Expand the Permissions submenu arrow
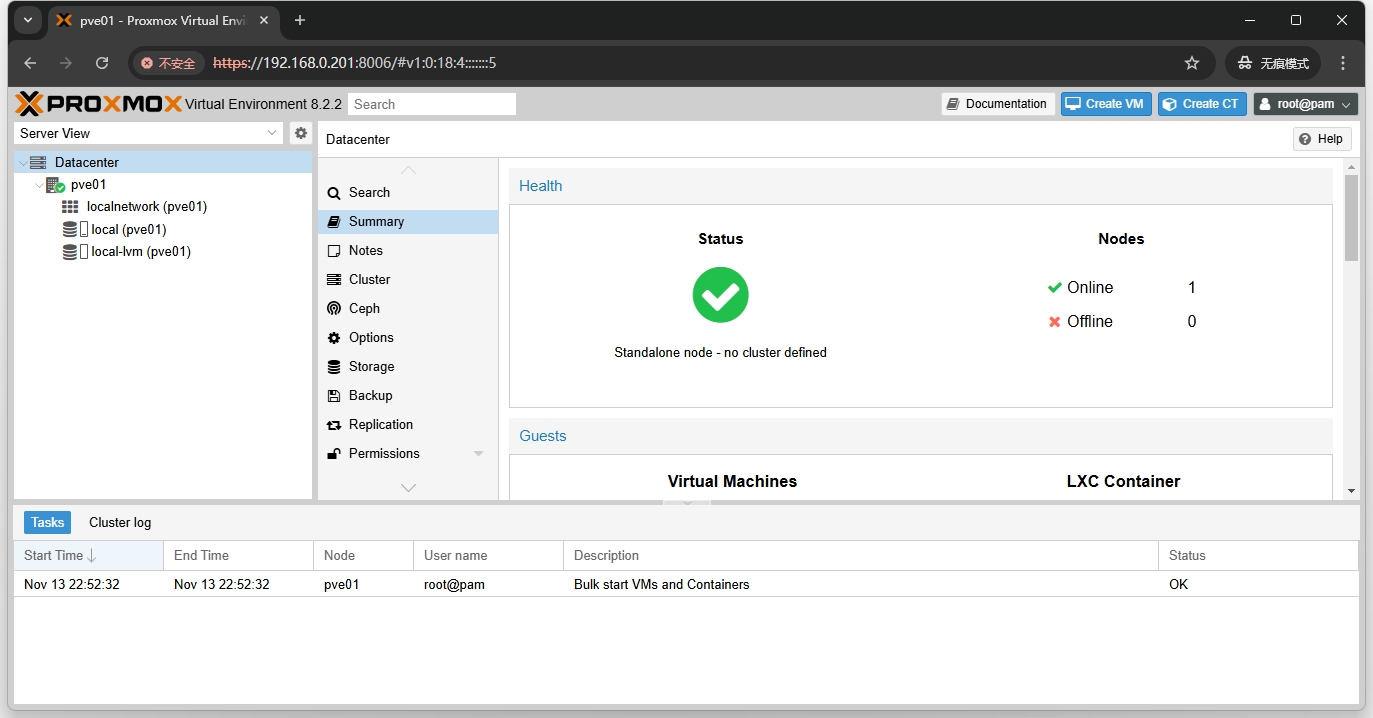Viewport: 1373px width, 718px height. point(478,454)
